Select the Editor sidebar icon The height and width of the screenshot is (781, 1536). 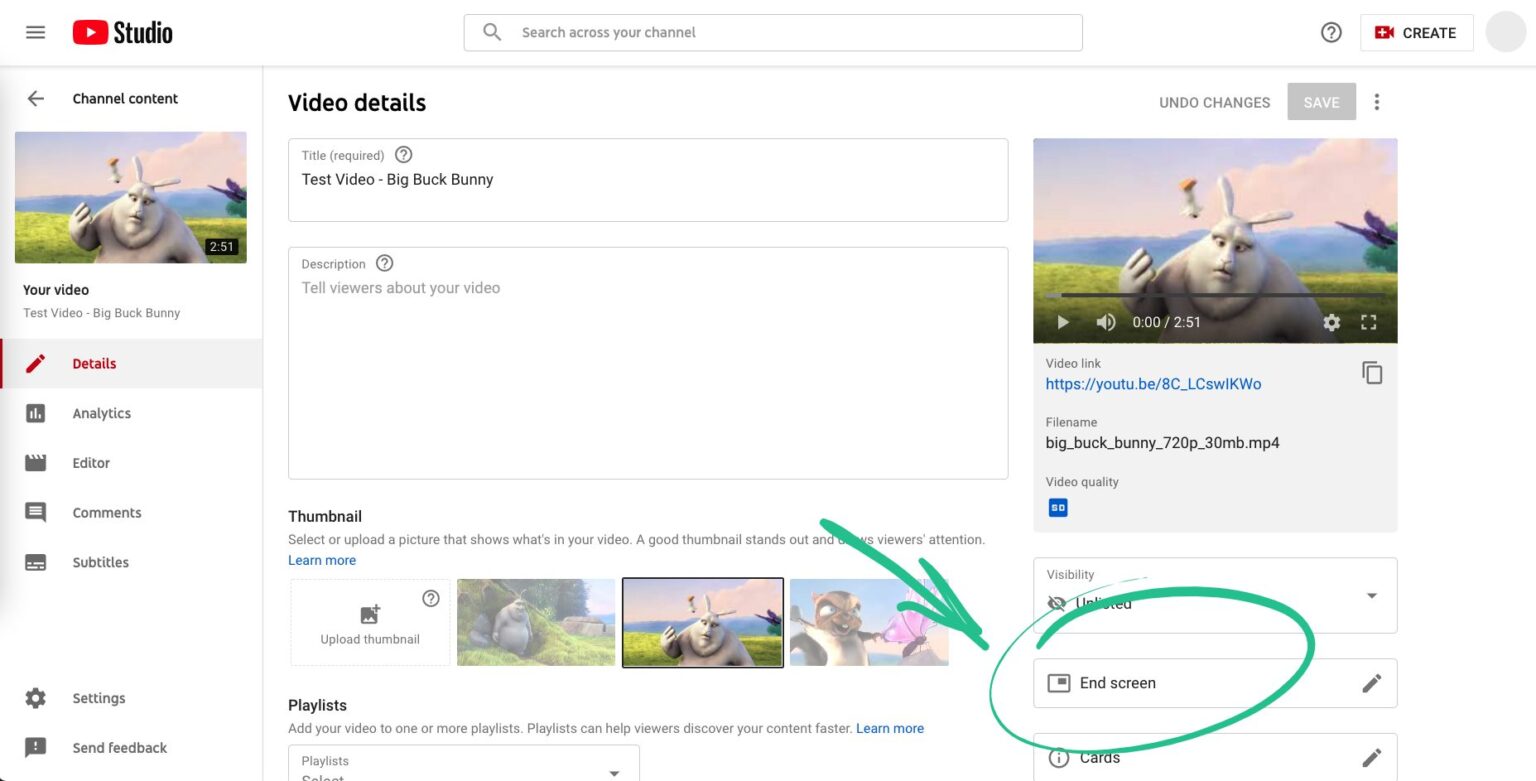[x=36, y=462]
